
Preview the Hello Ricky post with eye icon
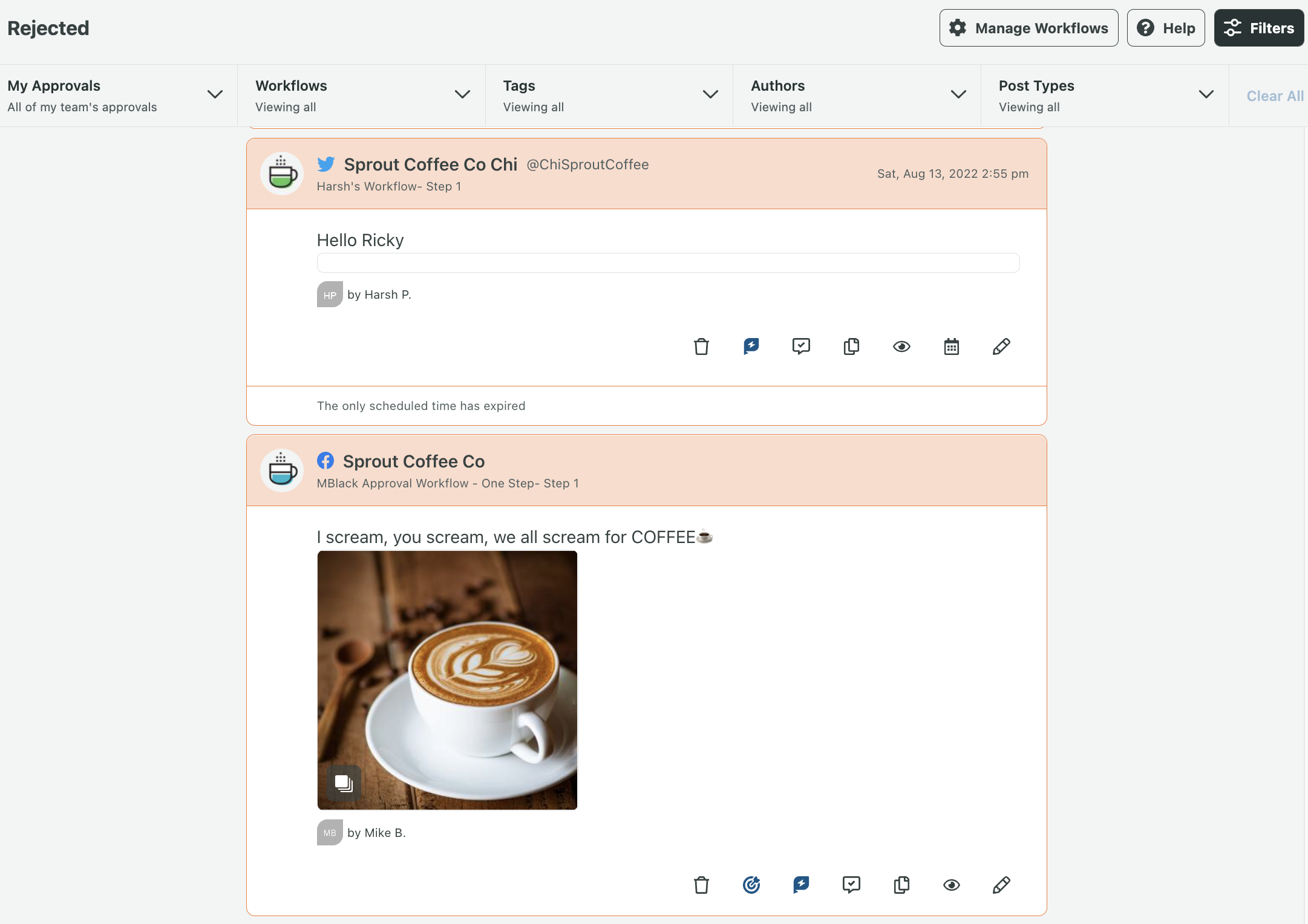(x=901, y=346)
